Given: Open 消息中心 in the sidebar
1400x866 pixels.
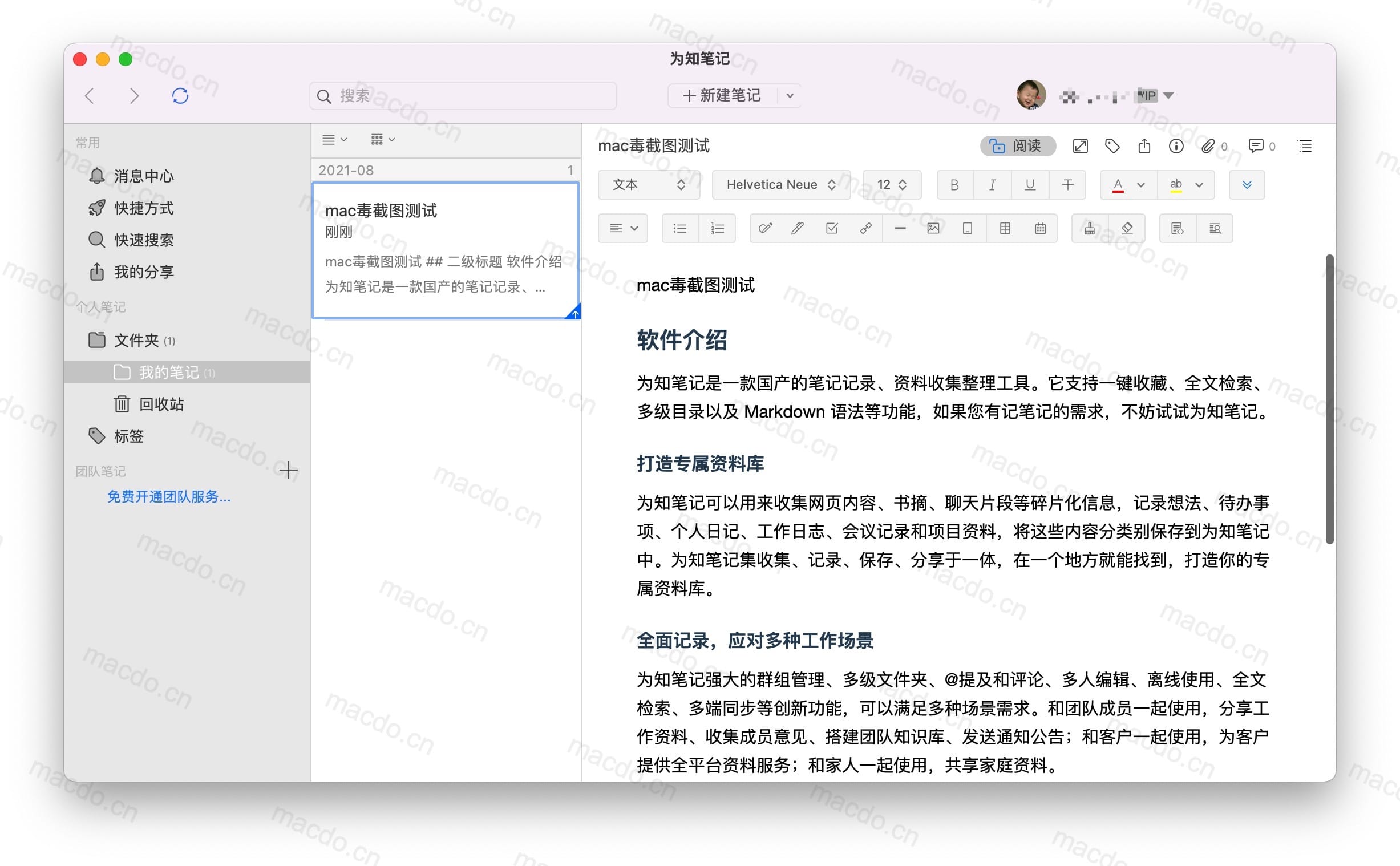Looking at the screenshot, I should click(131, 176).
